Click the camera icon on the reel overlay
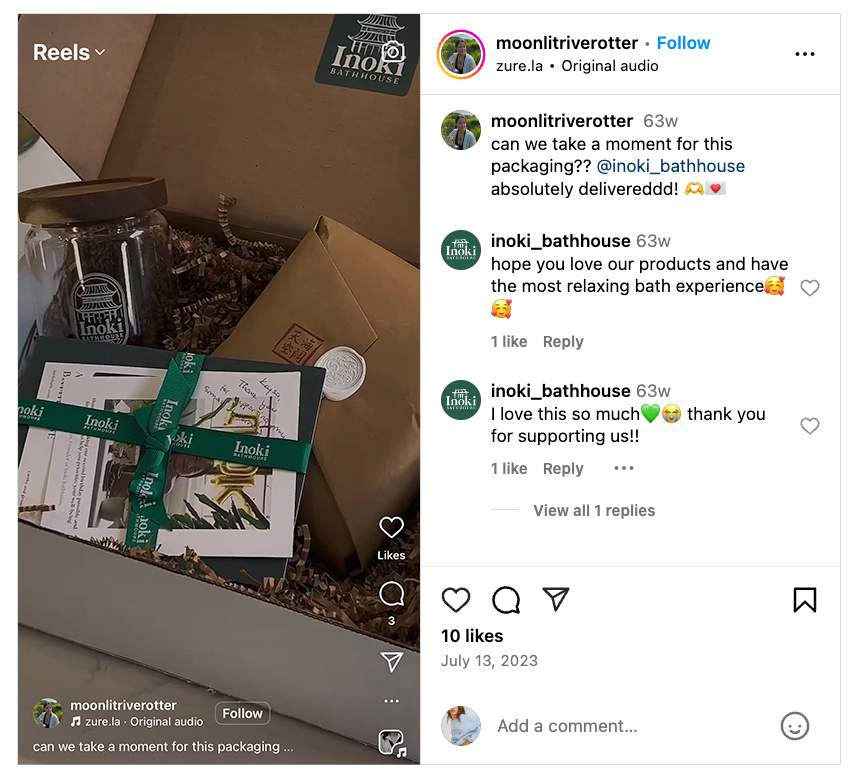The width and height of the screenshot is (859, 780). click(x=392, y=52)
